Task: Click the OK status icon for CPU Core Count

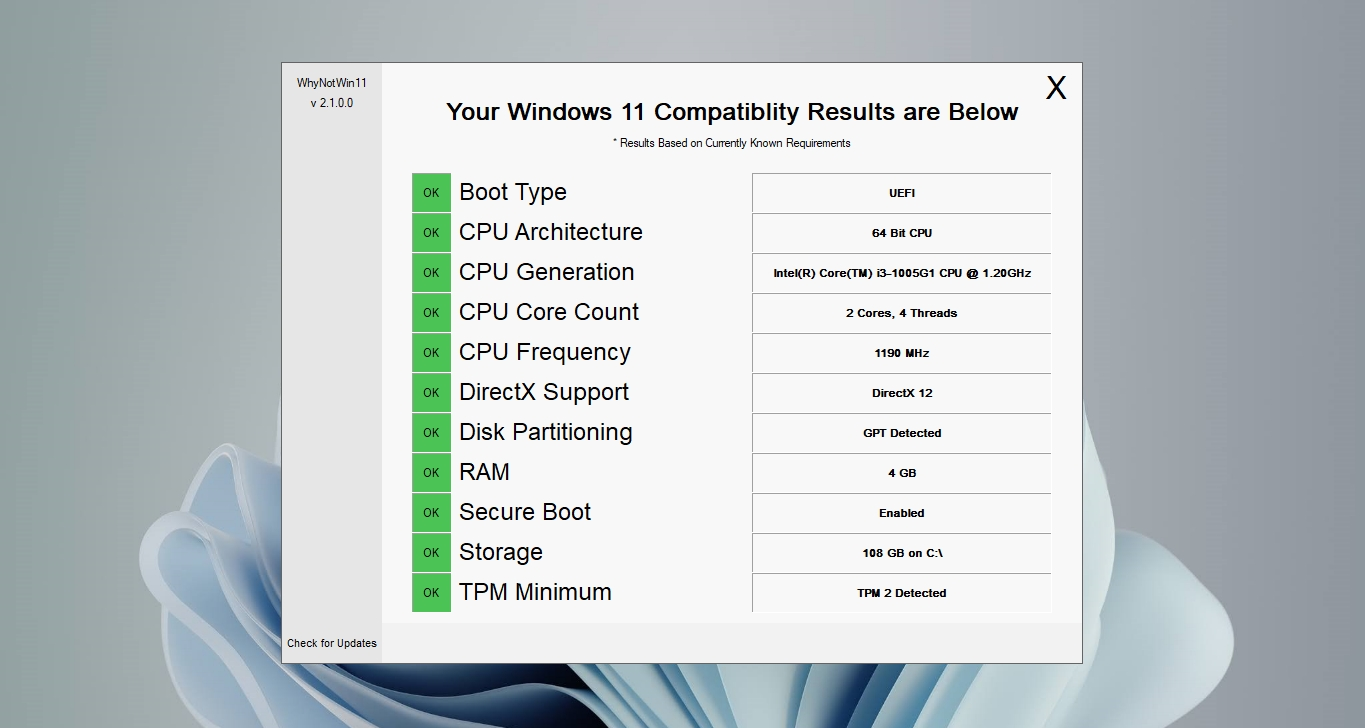Action: tap(431, 313)
